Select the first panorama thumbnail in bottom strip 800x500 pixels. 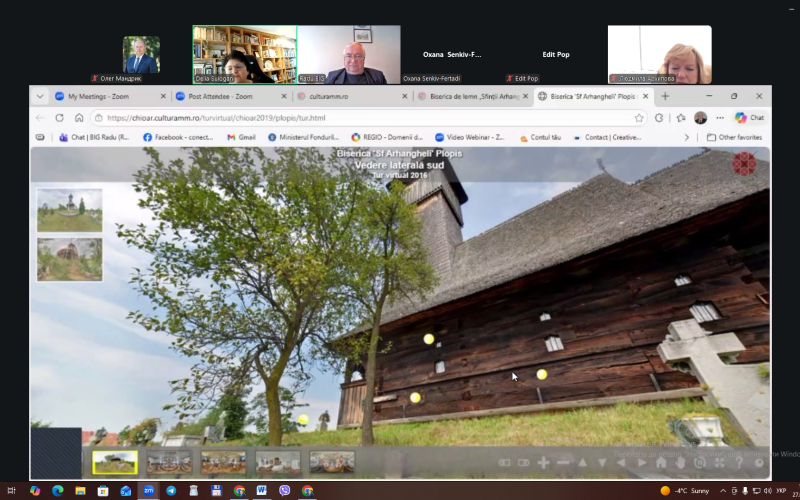click(x=115, y=462)
